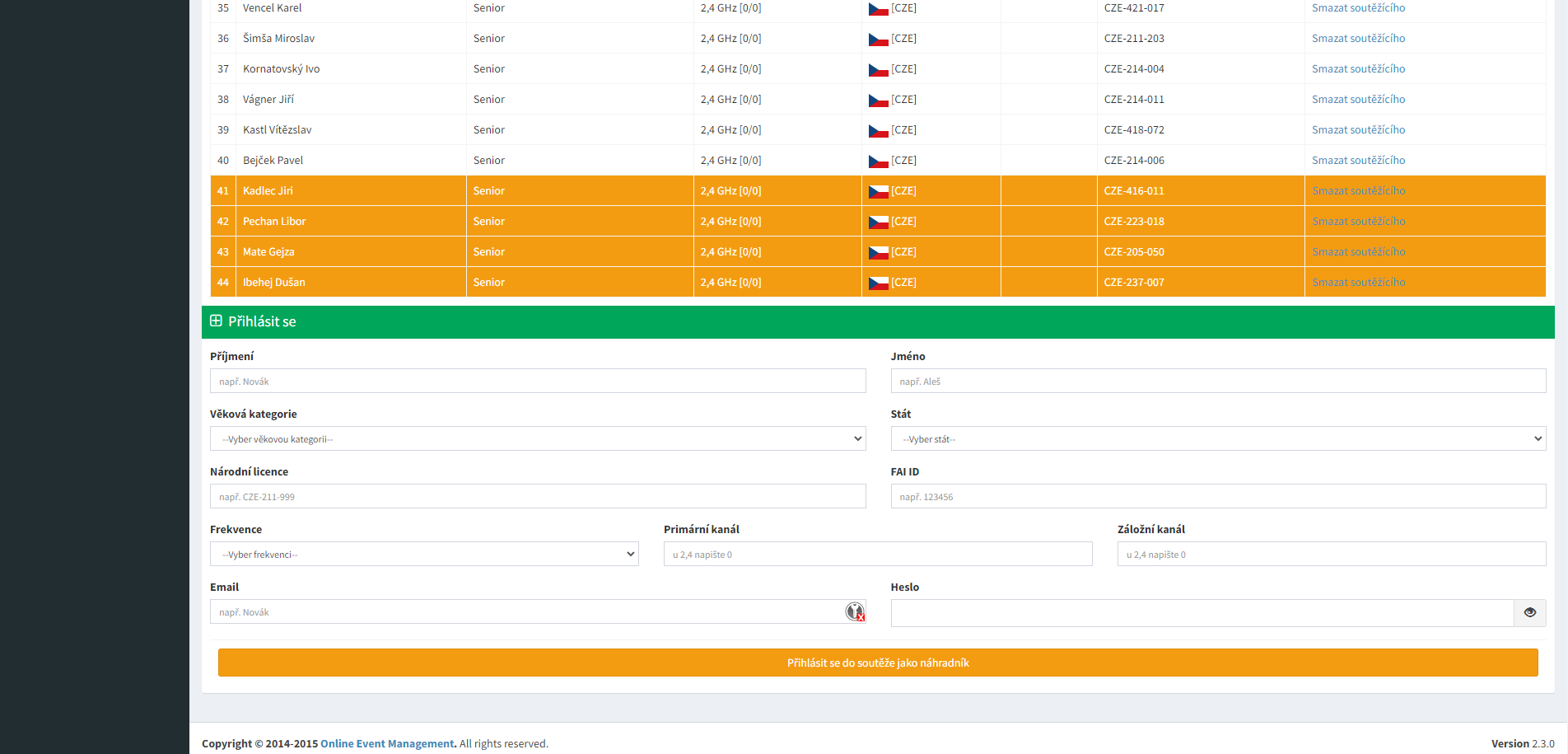1568x754 pixels.
Task: Delete competitor Šimša Miroslav via Smazat soutěžícího
Action: tap(1358, 38)
